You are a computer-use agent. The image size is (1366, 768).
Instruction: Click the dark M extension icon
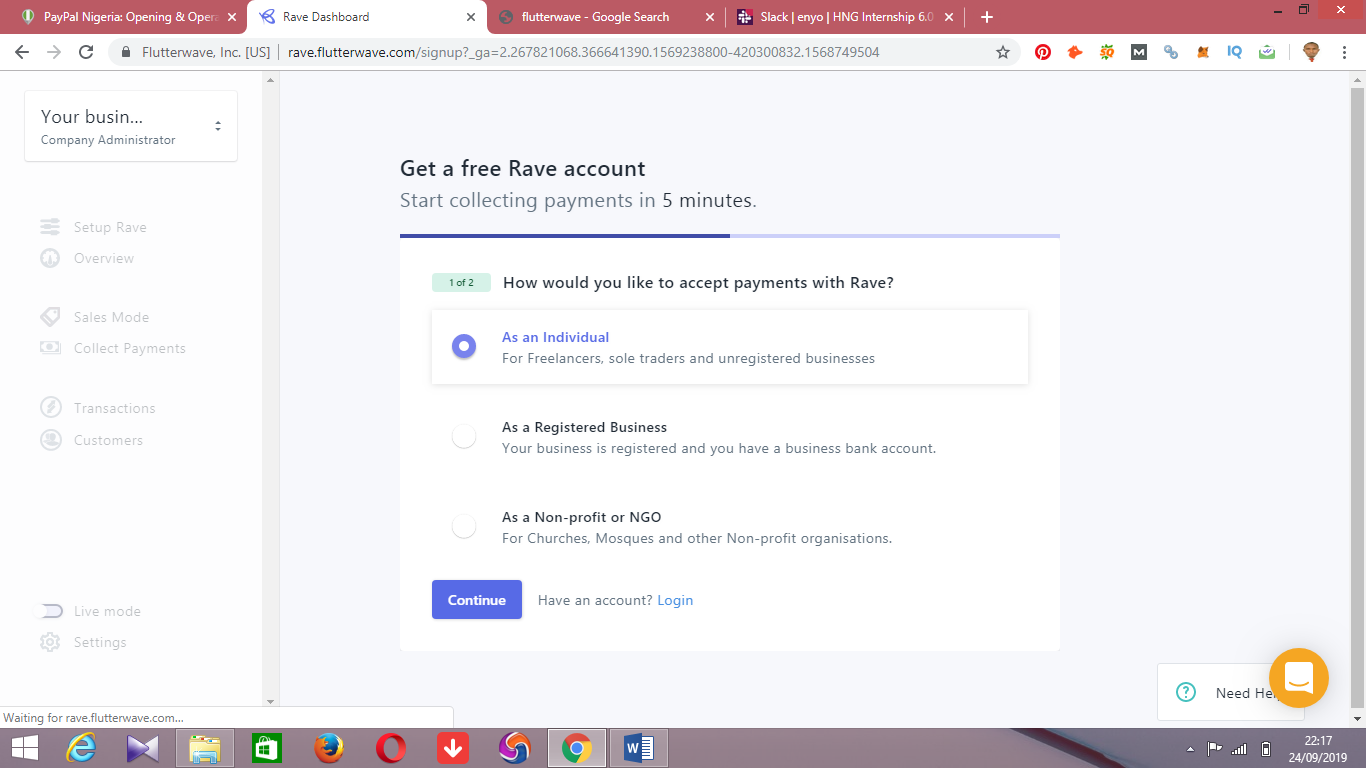tap(1139, 52)
